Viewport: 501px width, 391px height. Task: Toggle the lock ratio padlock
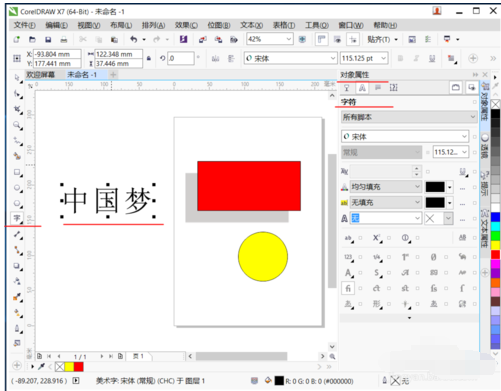149,58
